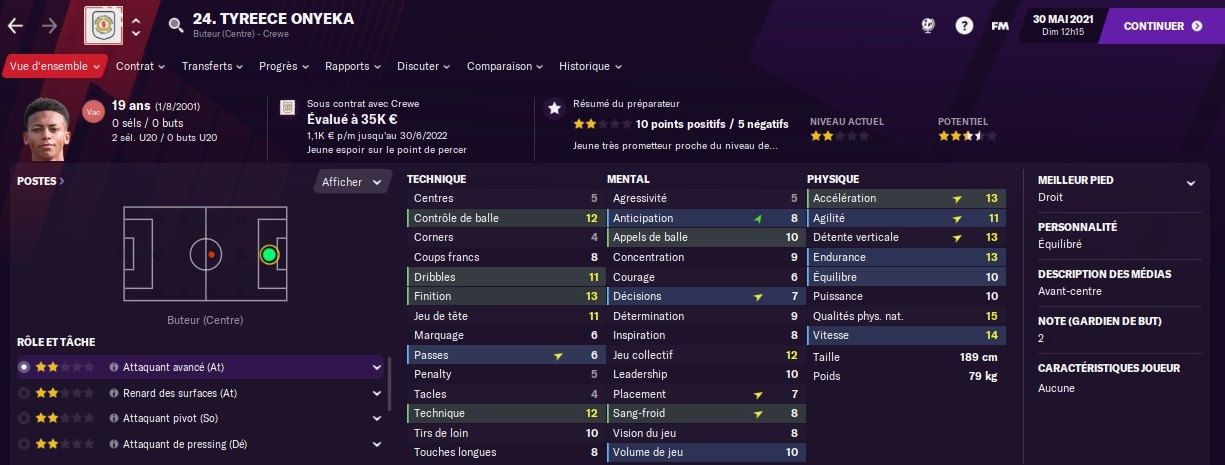Screen dimensions: 1225x465
Task: Open the Comparaison menu
Action: pyautogui.click(x=505, y=66)
